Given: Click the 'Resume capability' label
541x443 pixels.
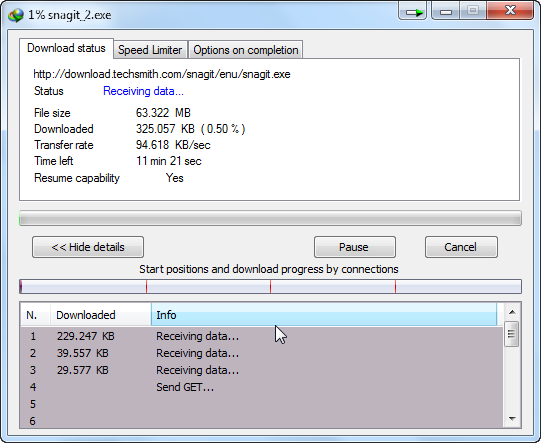Looking at the screenshot, I should (x=77, y=178).
